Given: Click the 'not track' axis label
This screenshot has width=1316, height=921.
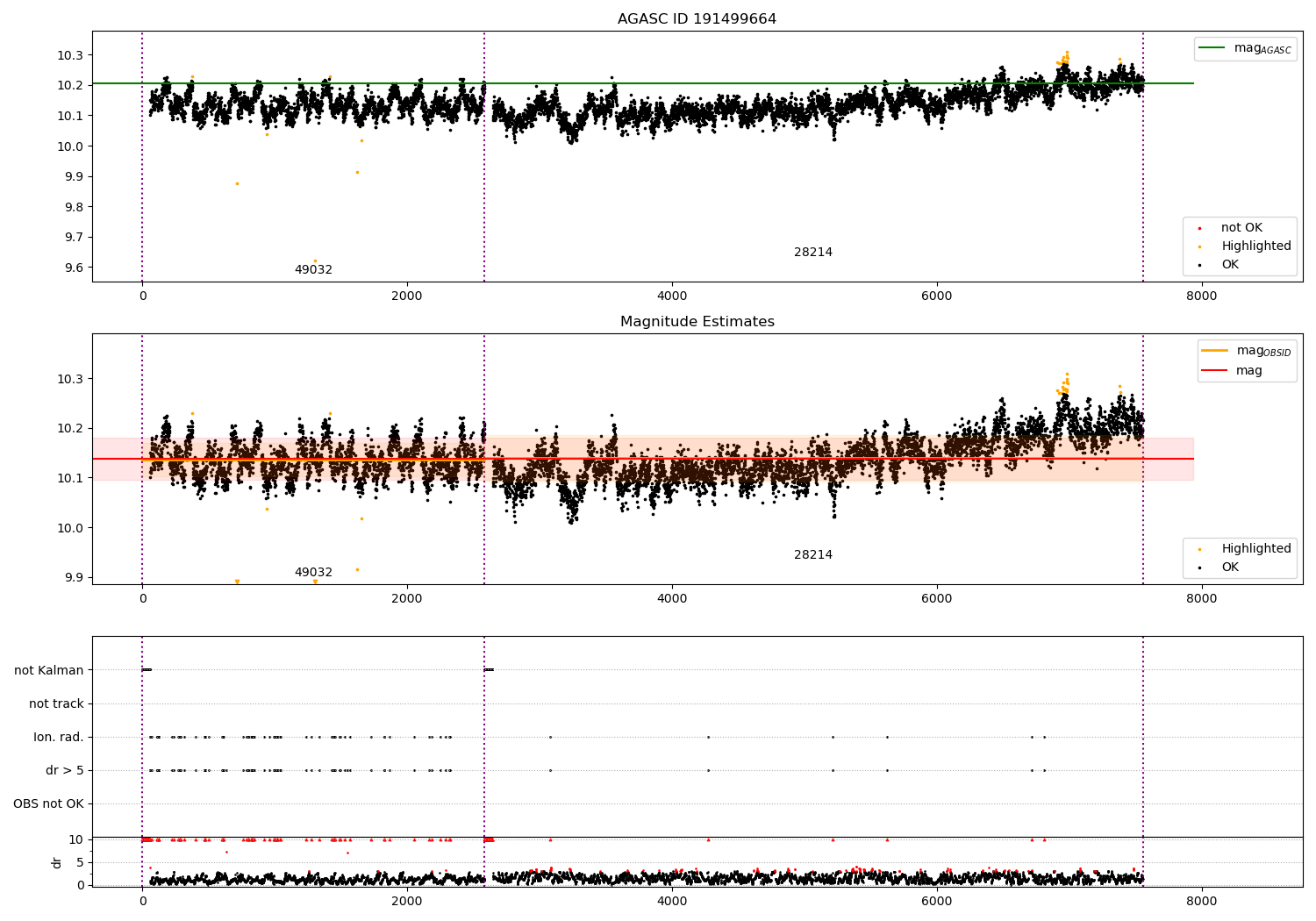Looking at the screenshot, I should (56, 704).
